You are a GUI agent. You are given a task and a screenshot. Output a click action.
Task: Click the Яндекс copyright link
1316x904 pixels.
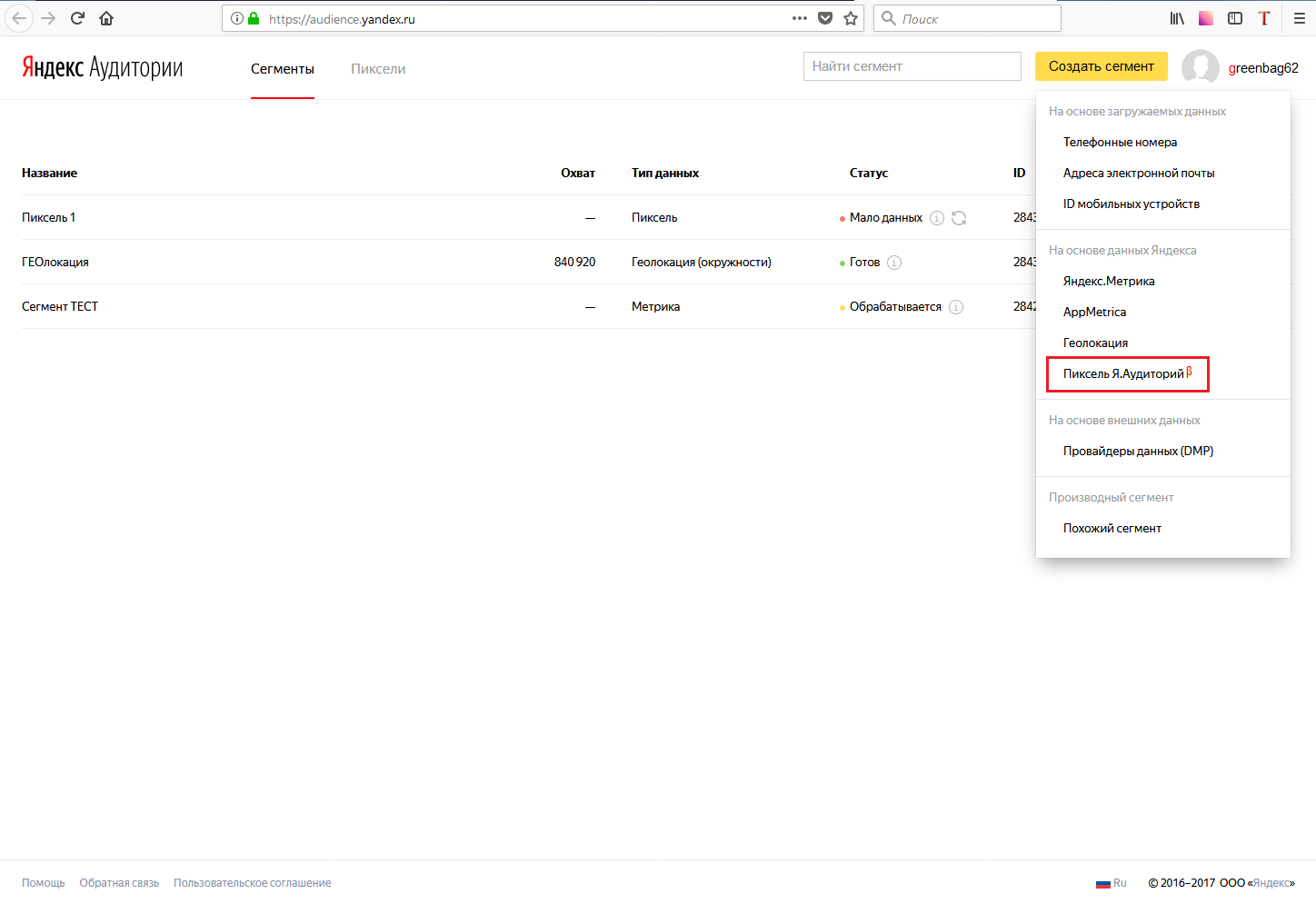(x=1272, y=883)
